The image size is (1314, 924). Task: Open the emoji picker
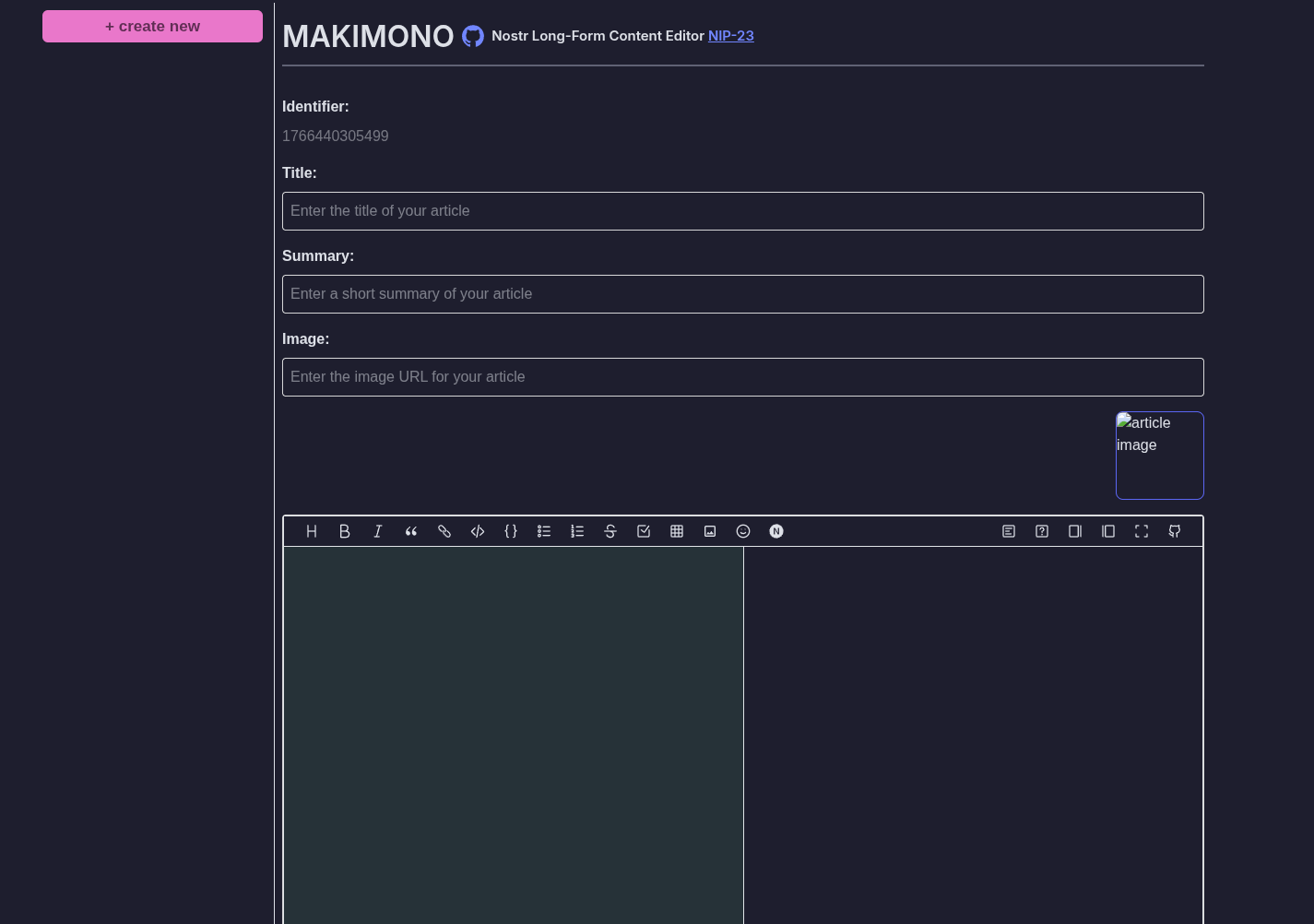743,531
